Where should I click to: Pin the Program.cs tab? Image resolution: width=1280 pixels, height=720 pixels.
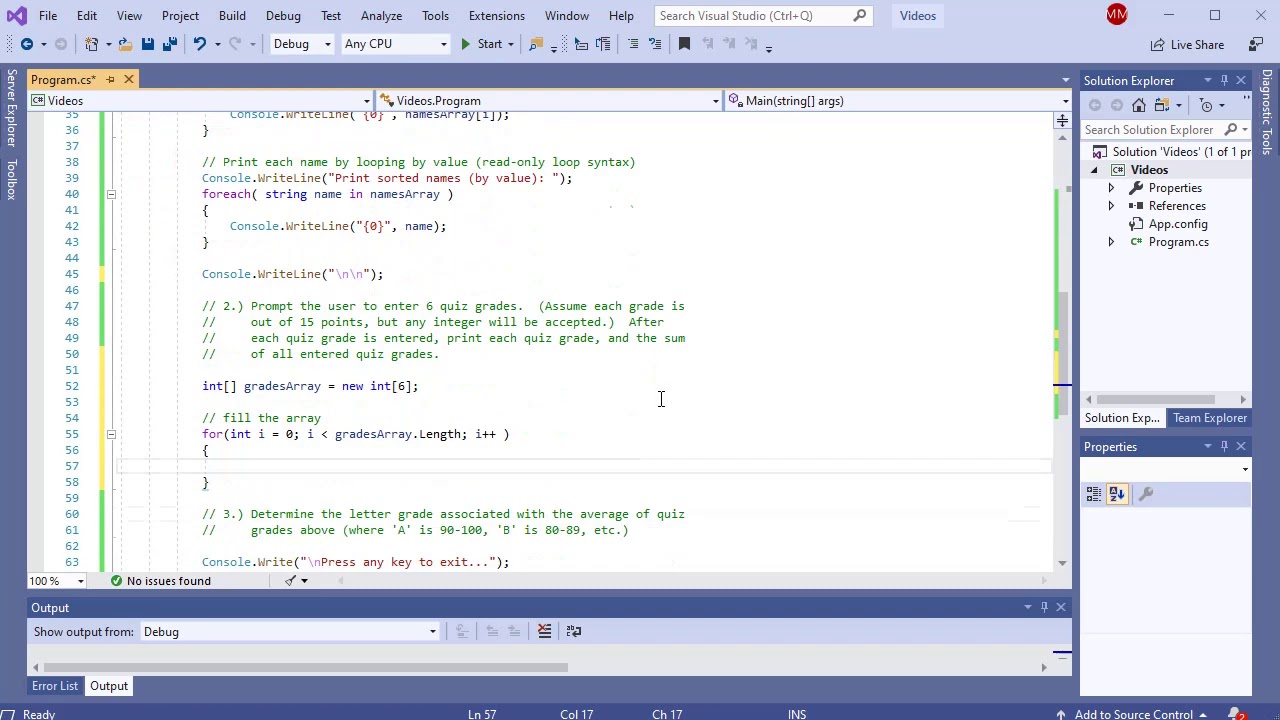point(111,79)
